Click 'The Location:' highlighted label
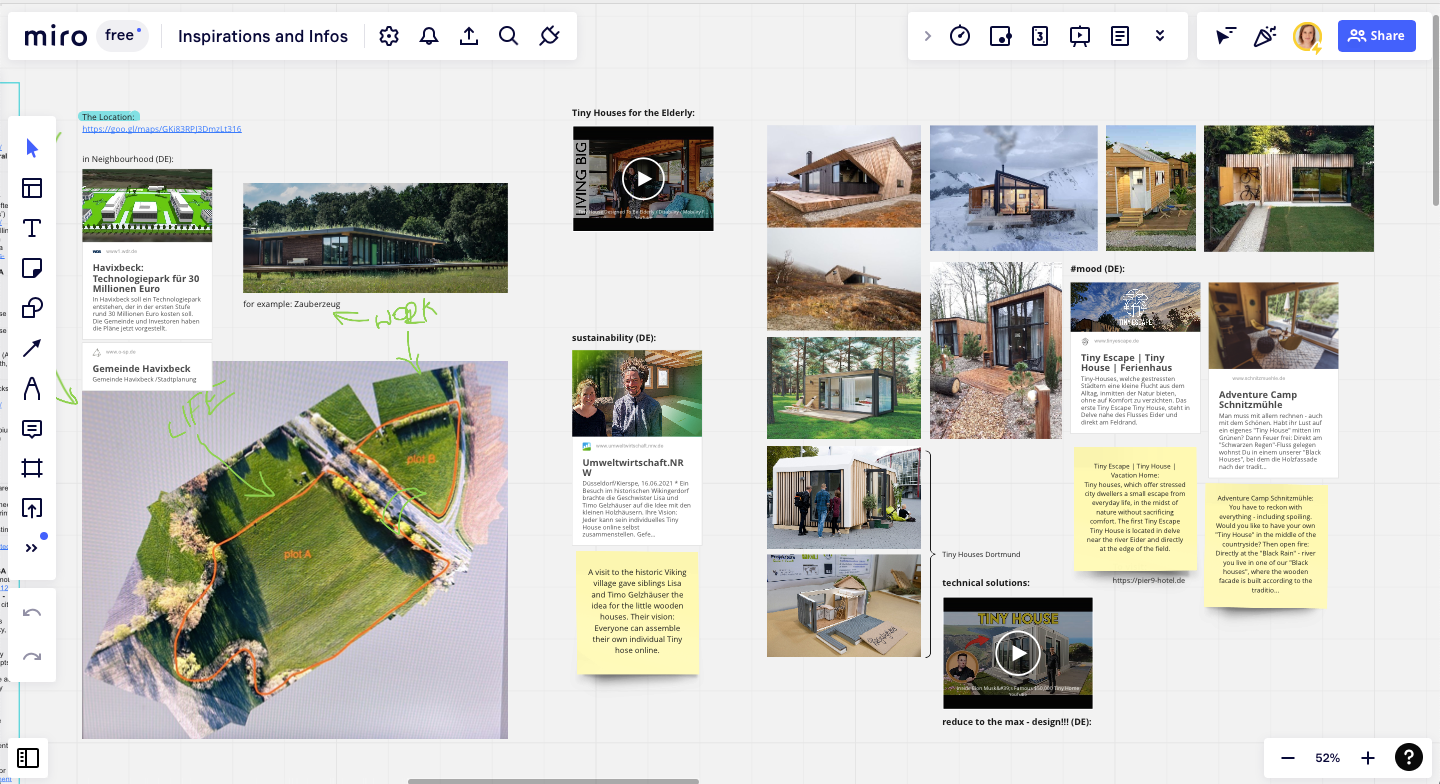The height and width of the screenshot is (784, 1440). (x=108, y=117)
